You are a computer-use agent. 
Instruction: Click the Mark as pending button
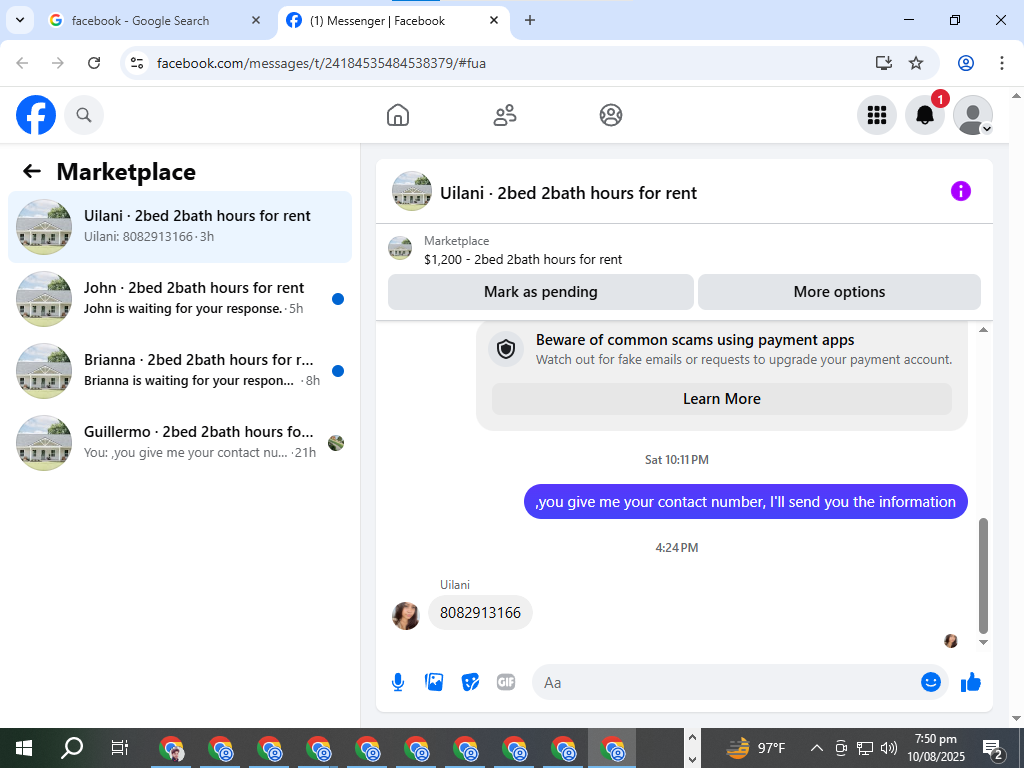541,292
